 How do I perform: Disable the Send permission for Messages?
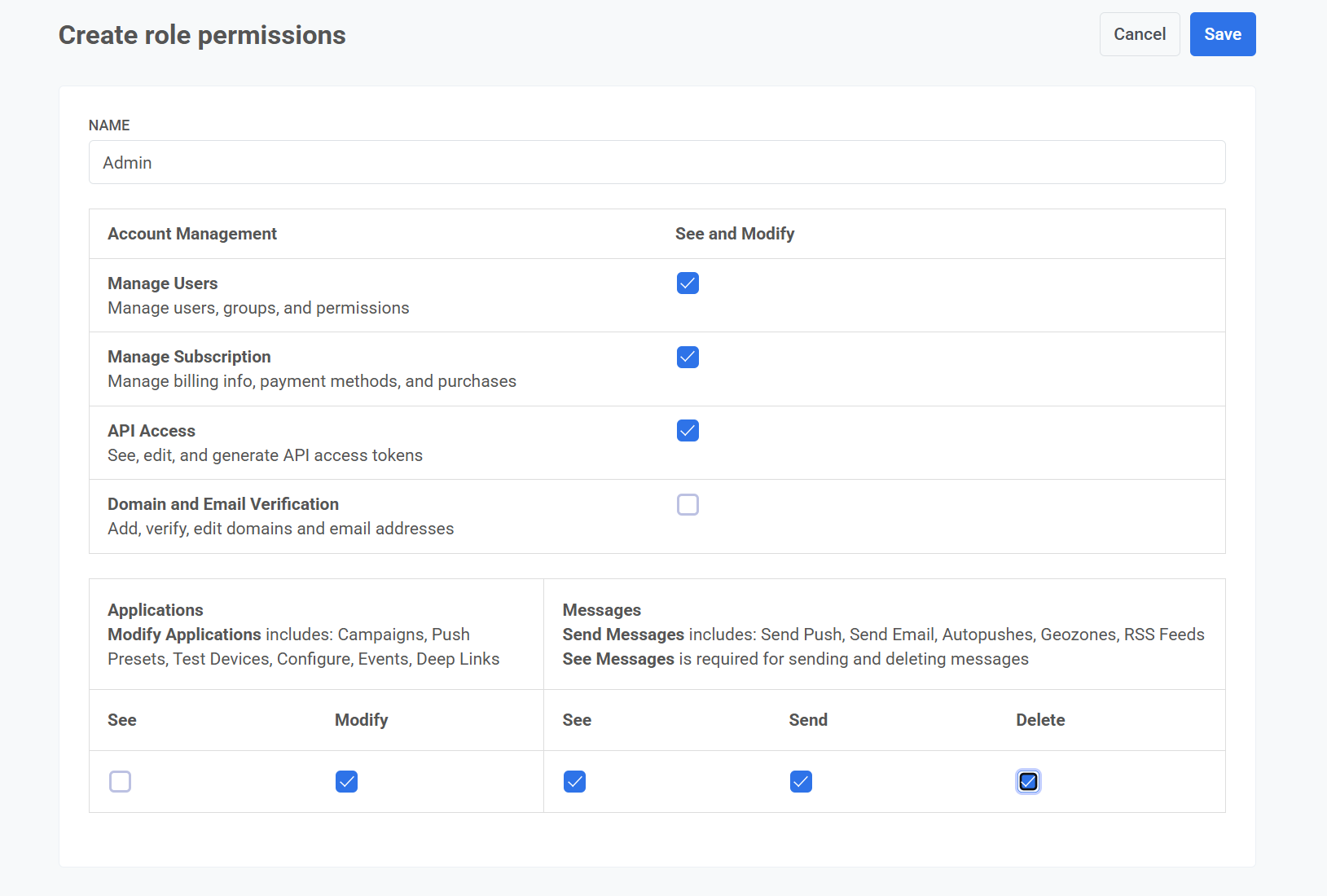[x=801, y=781]
